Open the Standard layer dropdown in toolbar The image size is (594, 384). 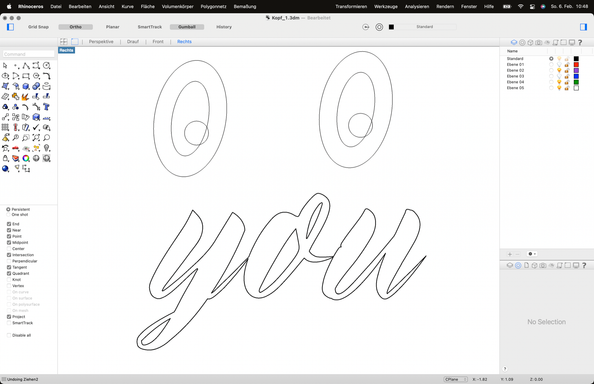[x=425, y=27]
